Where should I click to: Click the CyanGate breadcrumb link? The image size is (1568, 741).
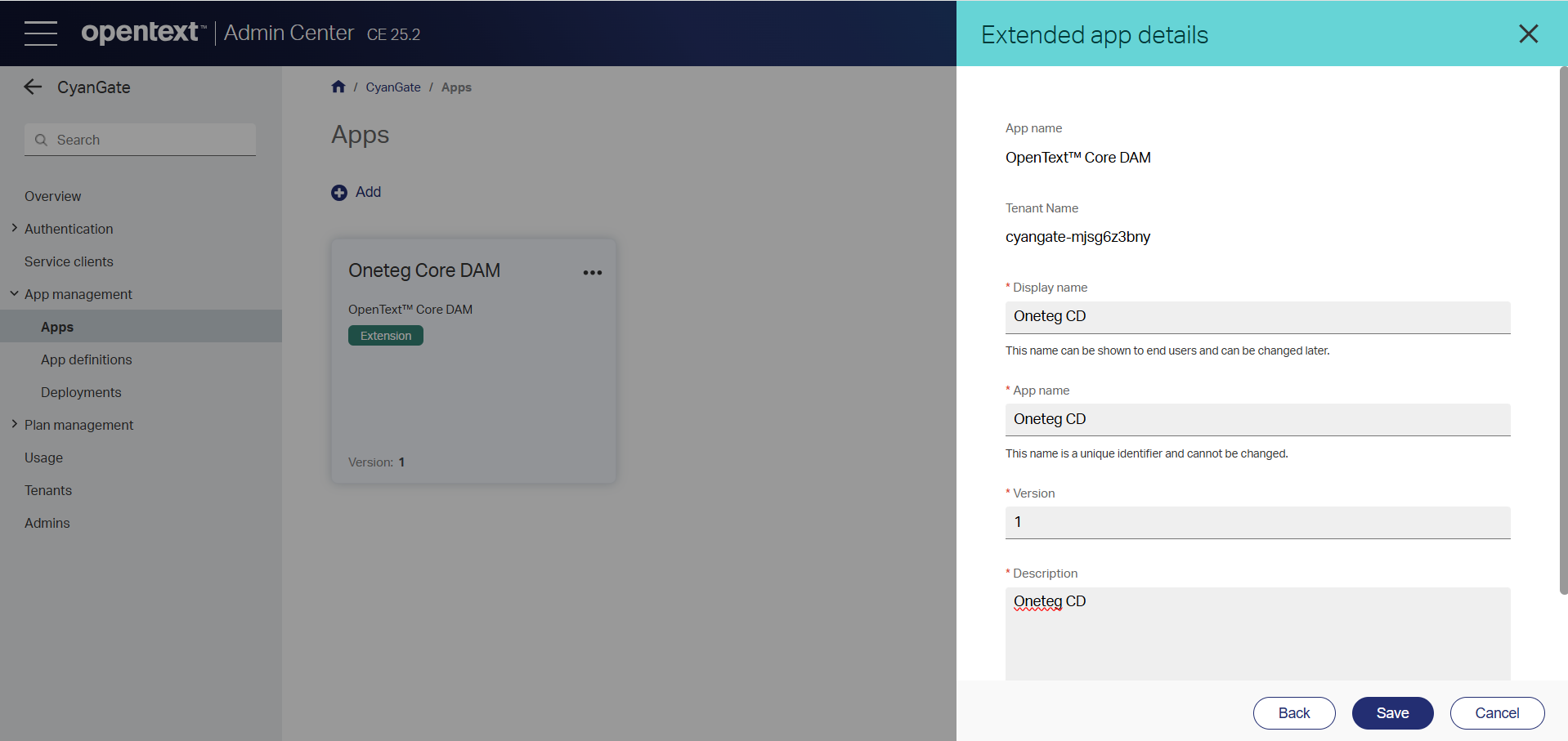pos(392,87)
